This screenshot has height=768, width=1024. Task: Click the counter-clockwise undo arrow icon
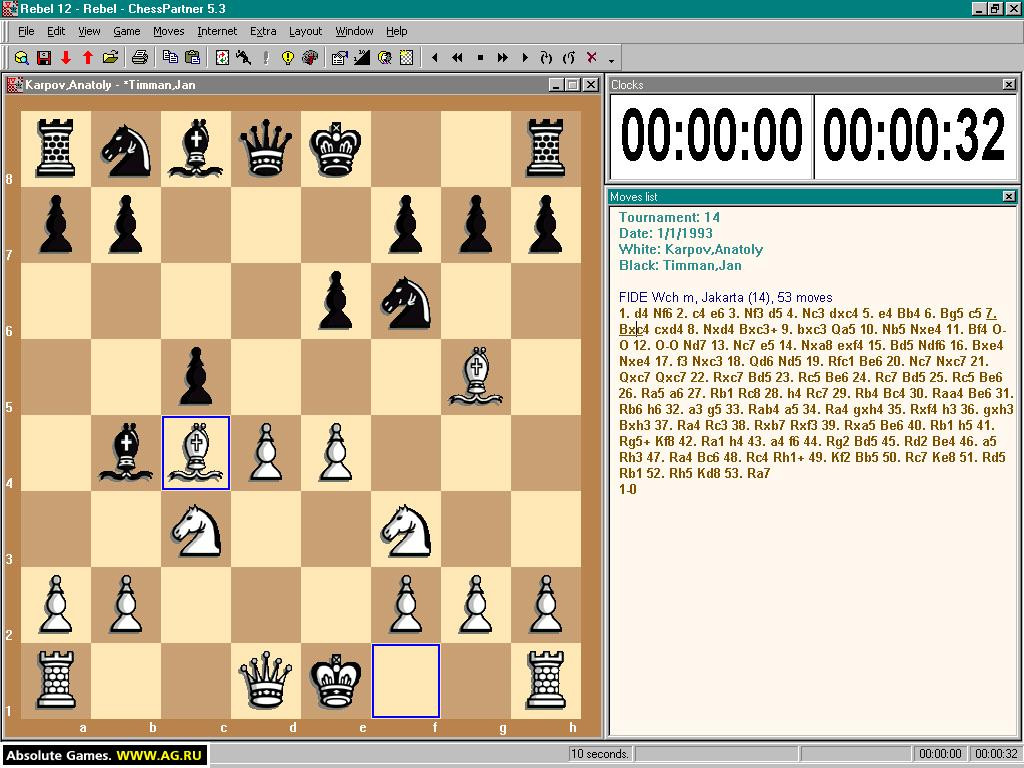569,57
